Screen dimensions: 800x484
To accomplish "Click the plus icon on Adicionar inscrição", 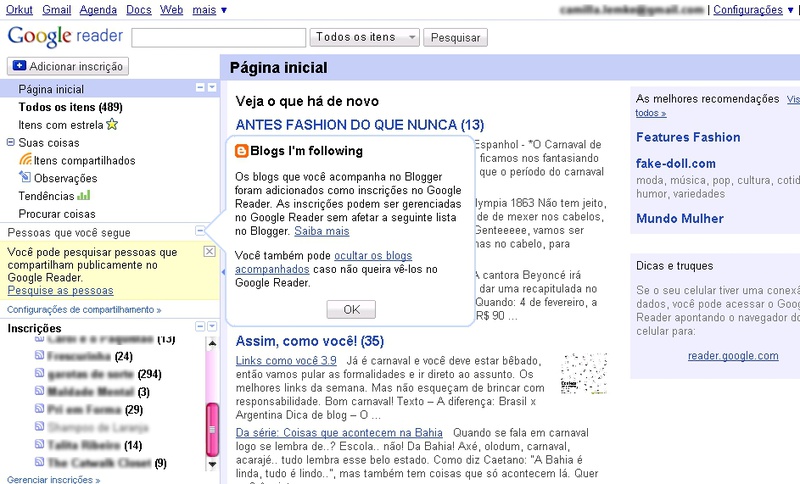I will pyautogui.click(x=19, y=66).
